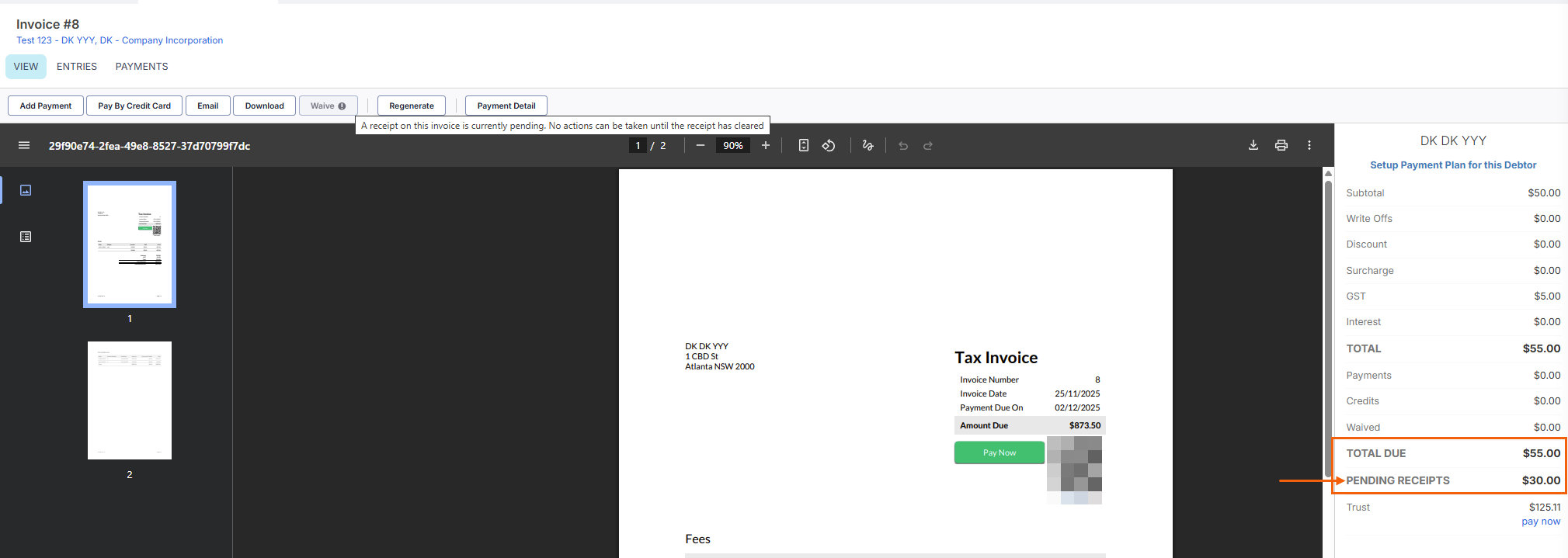Select page 2 thumbnail
The image size is (1568, 558).
(x=130, y=400)
